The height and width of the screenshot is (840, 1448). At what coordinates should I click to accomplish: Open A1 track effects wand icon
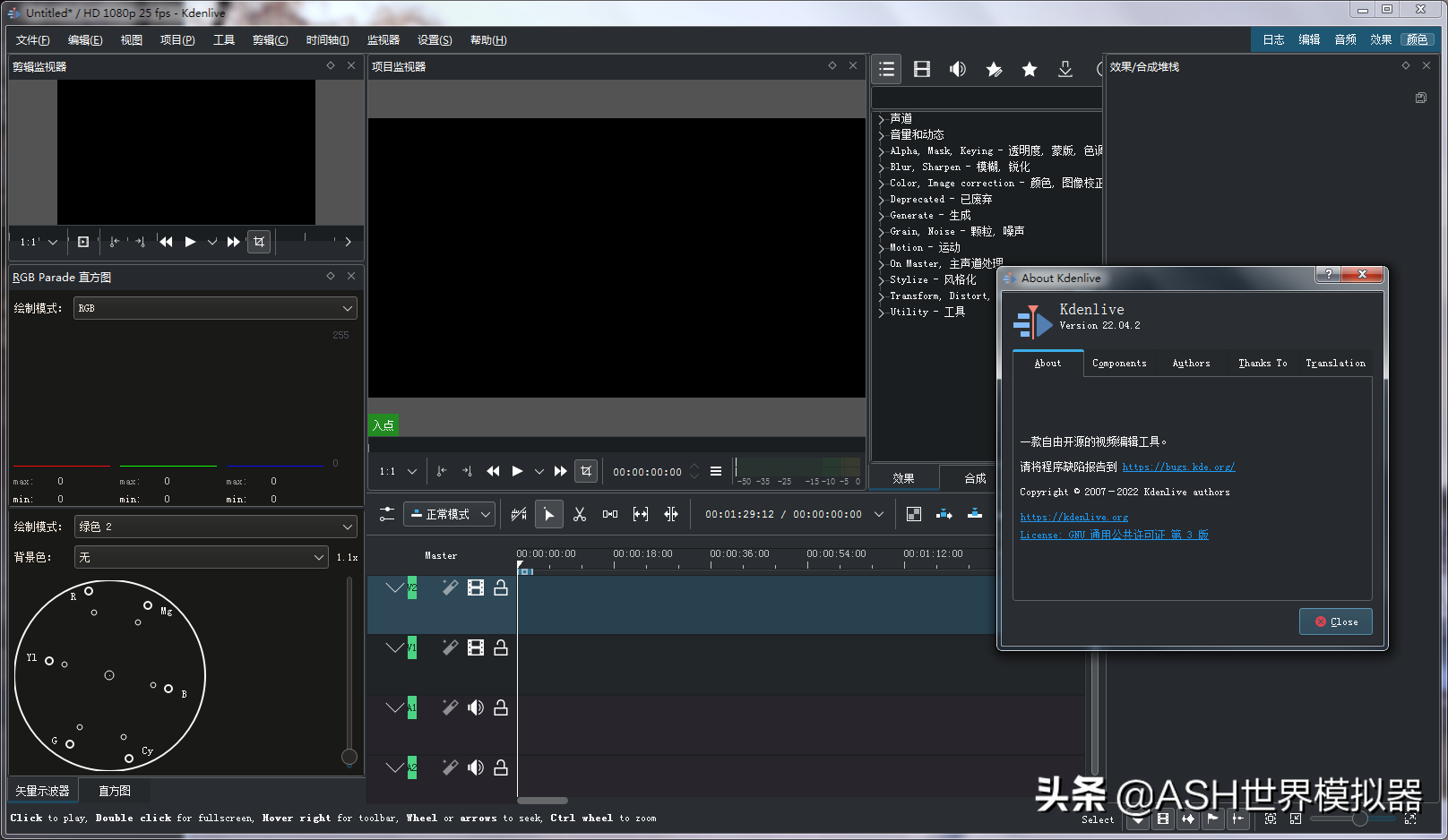(x=450, y=707)
